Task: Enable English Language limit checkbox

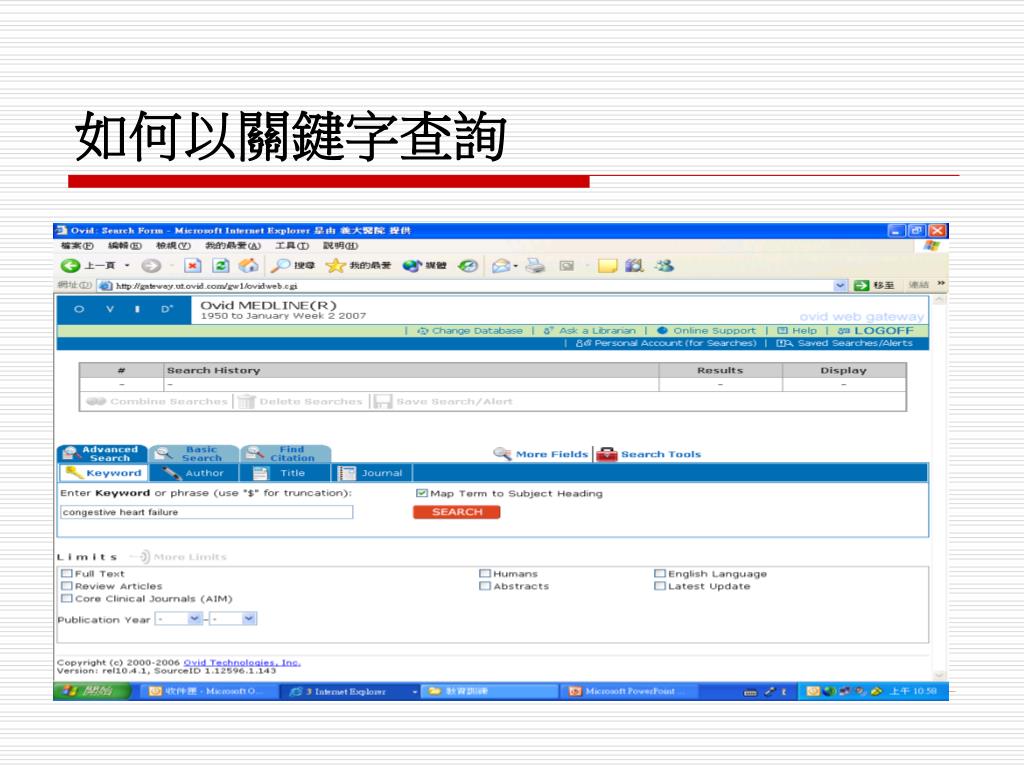Action: [x=660, y=573]
